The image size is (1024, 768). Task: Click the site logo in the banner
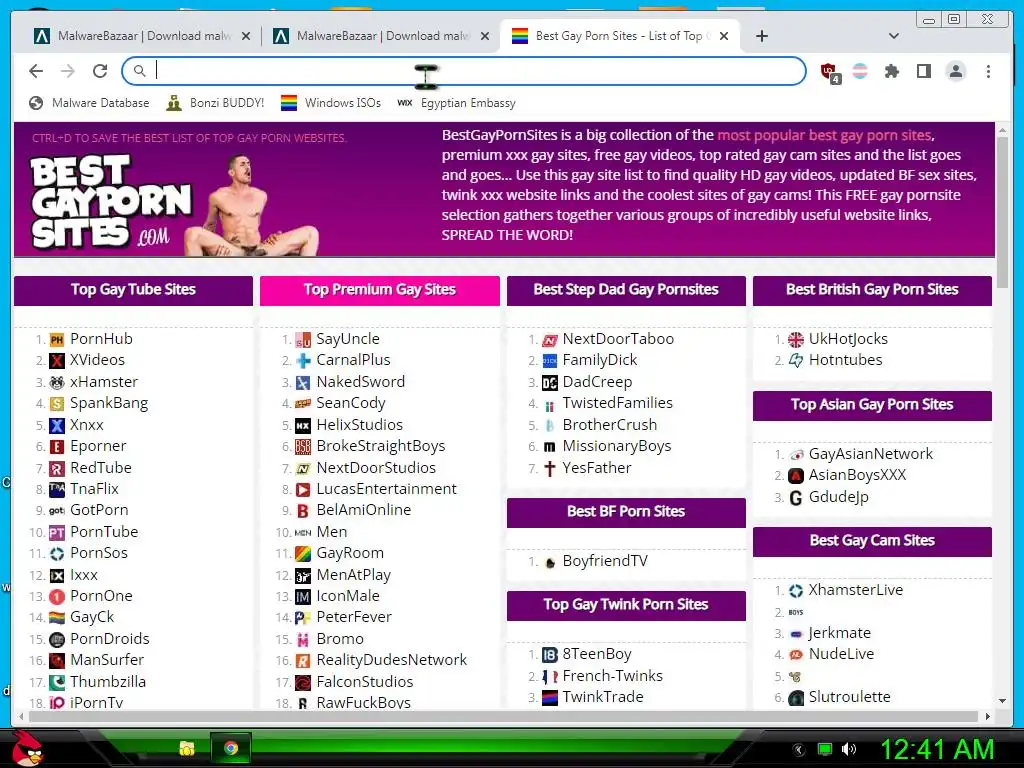(111, 201)
